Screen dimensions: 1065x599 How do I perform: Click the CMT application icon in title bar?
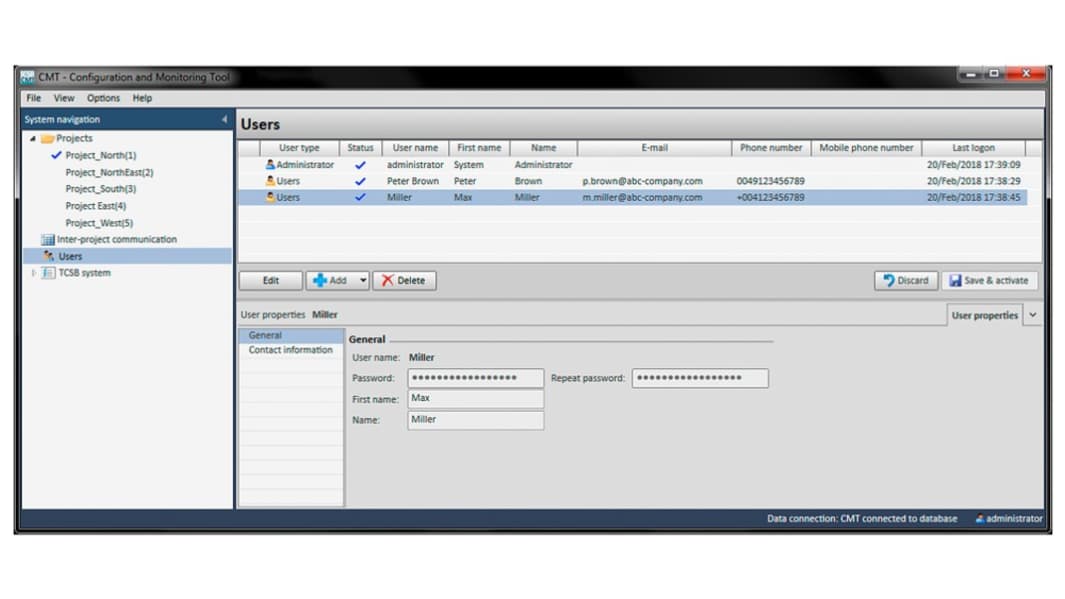[x=26, y=77]
